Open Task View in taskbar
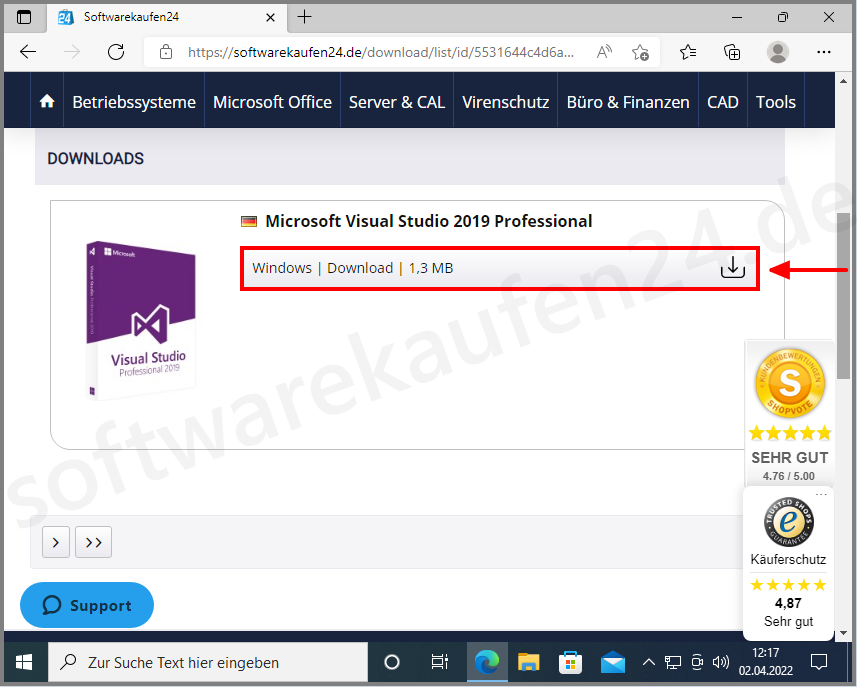The height and width of the screenshot is (687, 857). [439, 662]
